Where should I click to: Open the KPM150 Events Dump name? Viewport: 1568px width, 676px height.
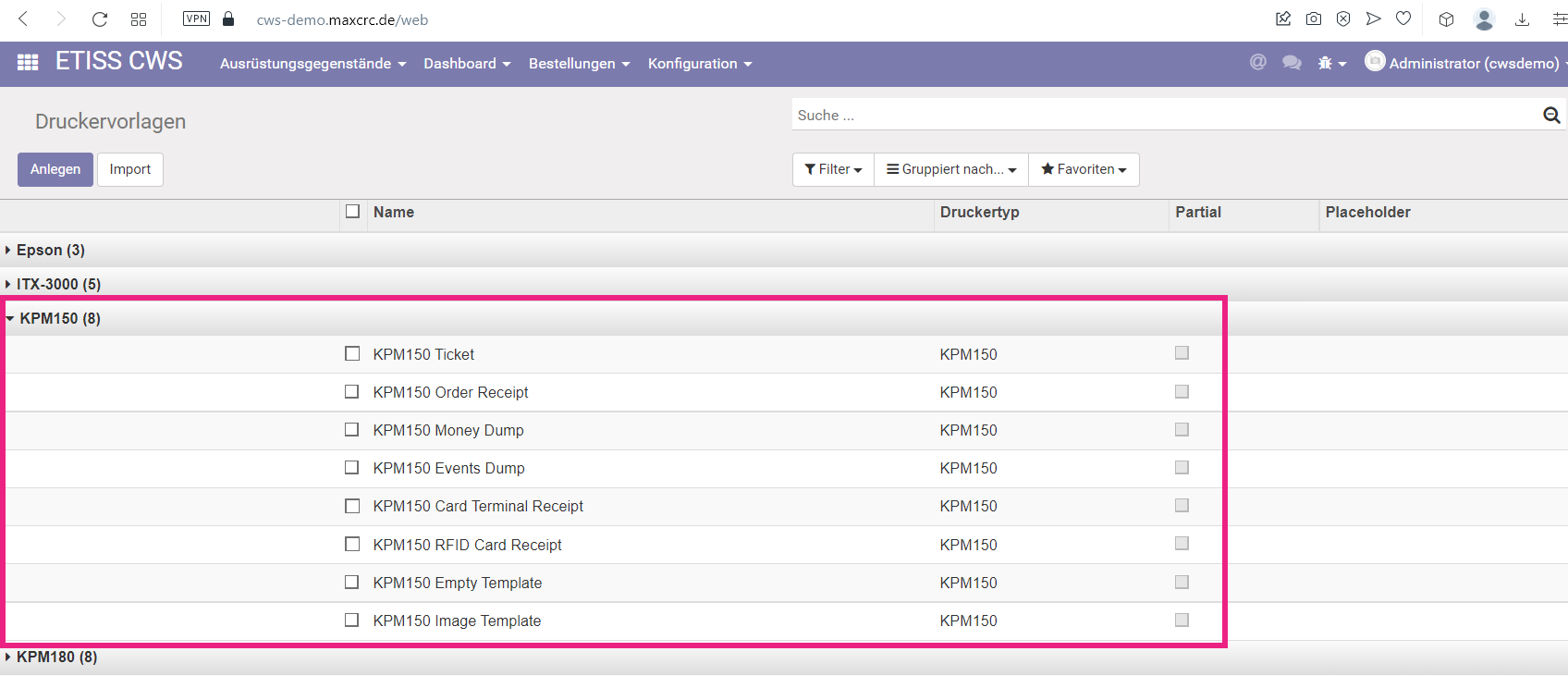point(448,468)
